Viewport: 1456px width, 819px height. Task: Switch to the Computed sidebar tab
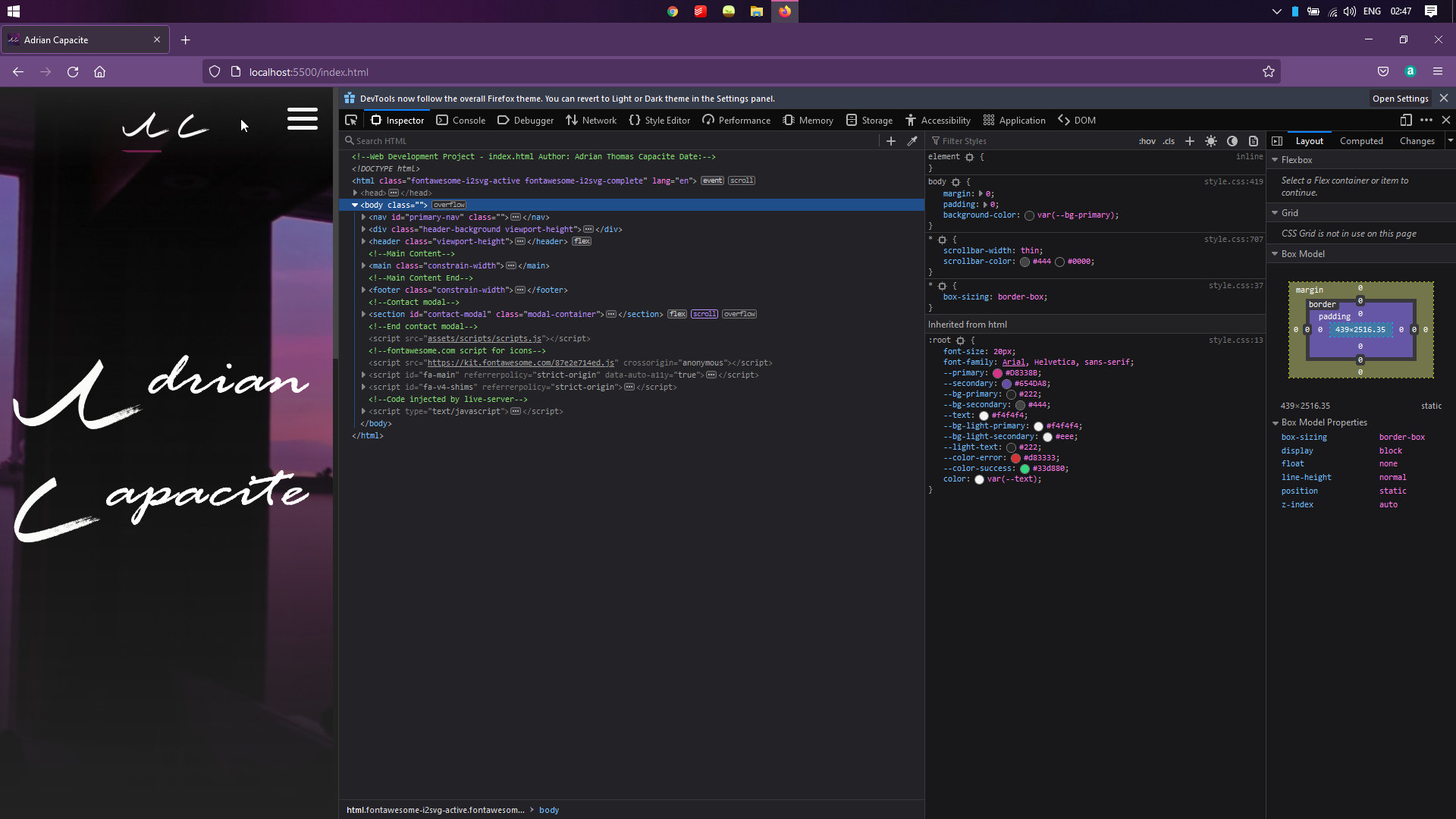point(1361,141)
